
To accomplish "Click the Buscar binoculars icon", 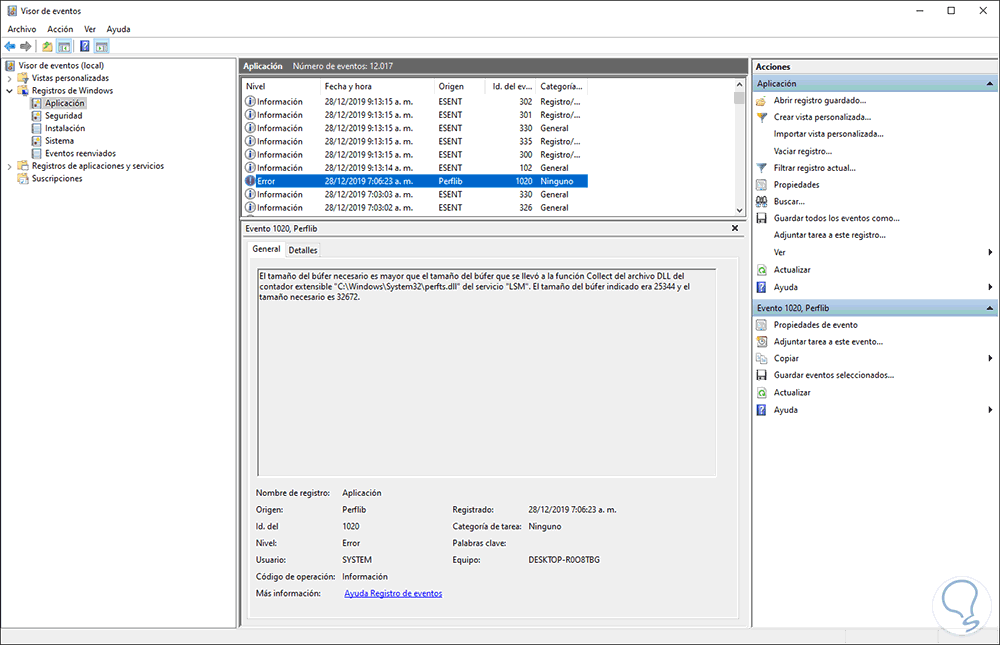I will tap(762, 201).
